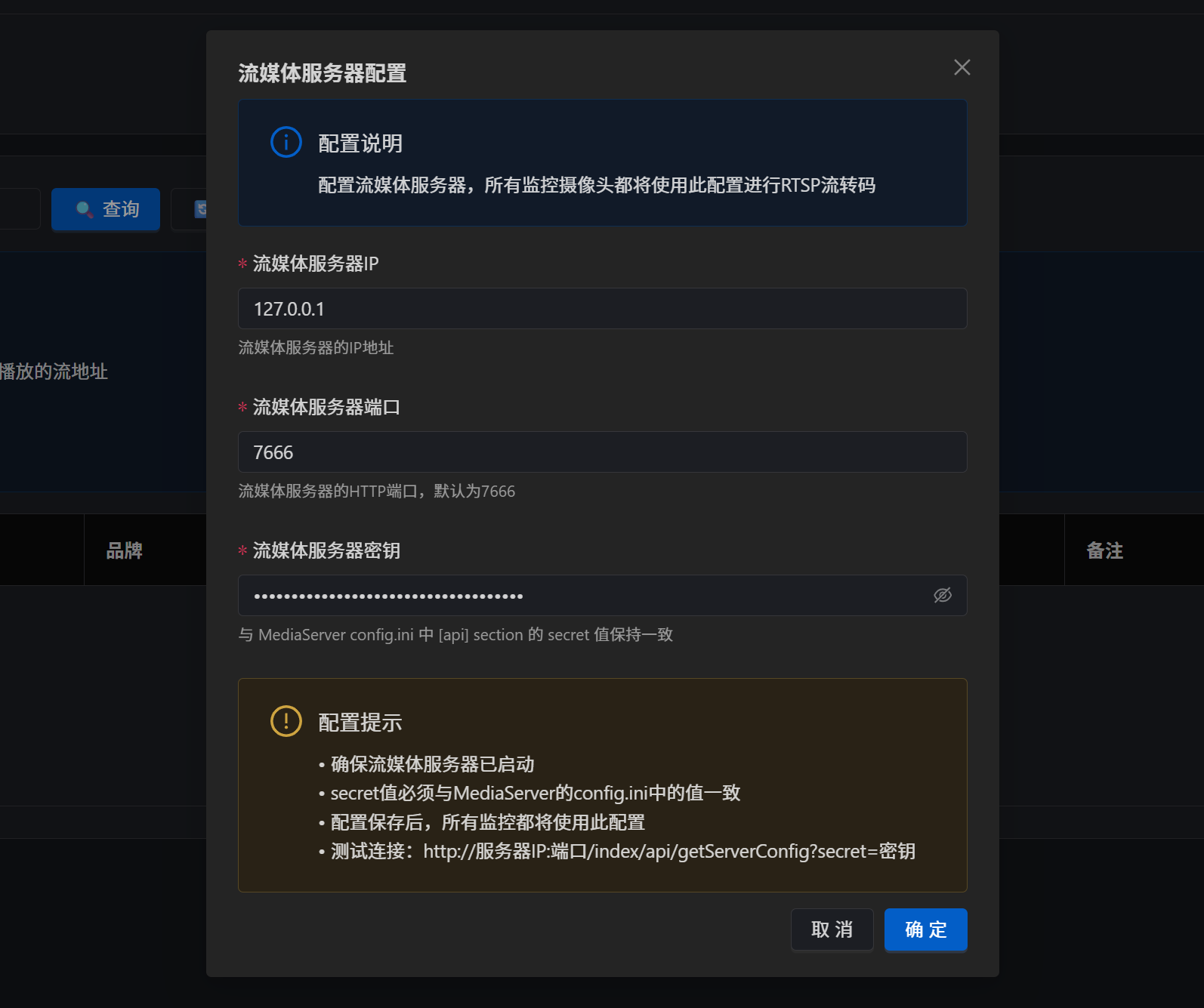Click the 流媒体服务器端口 field label
The height and width of the screenshot is (1008, 1204).
tap(326, 407)
